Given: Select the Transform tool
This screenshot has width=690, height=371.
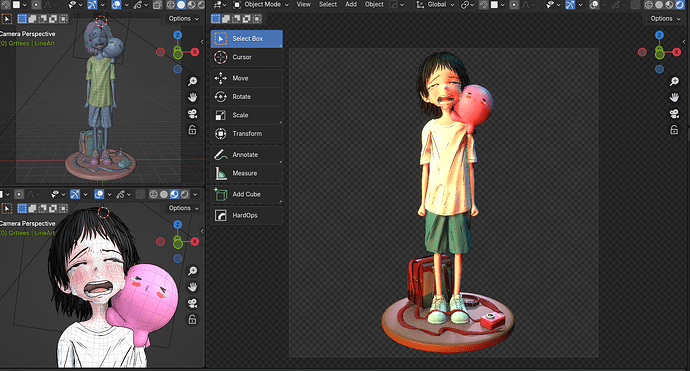Looking at the screenshot, I should point(247,134).
